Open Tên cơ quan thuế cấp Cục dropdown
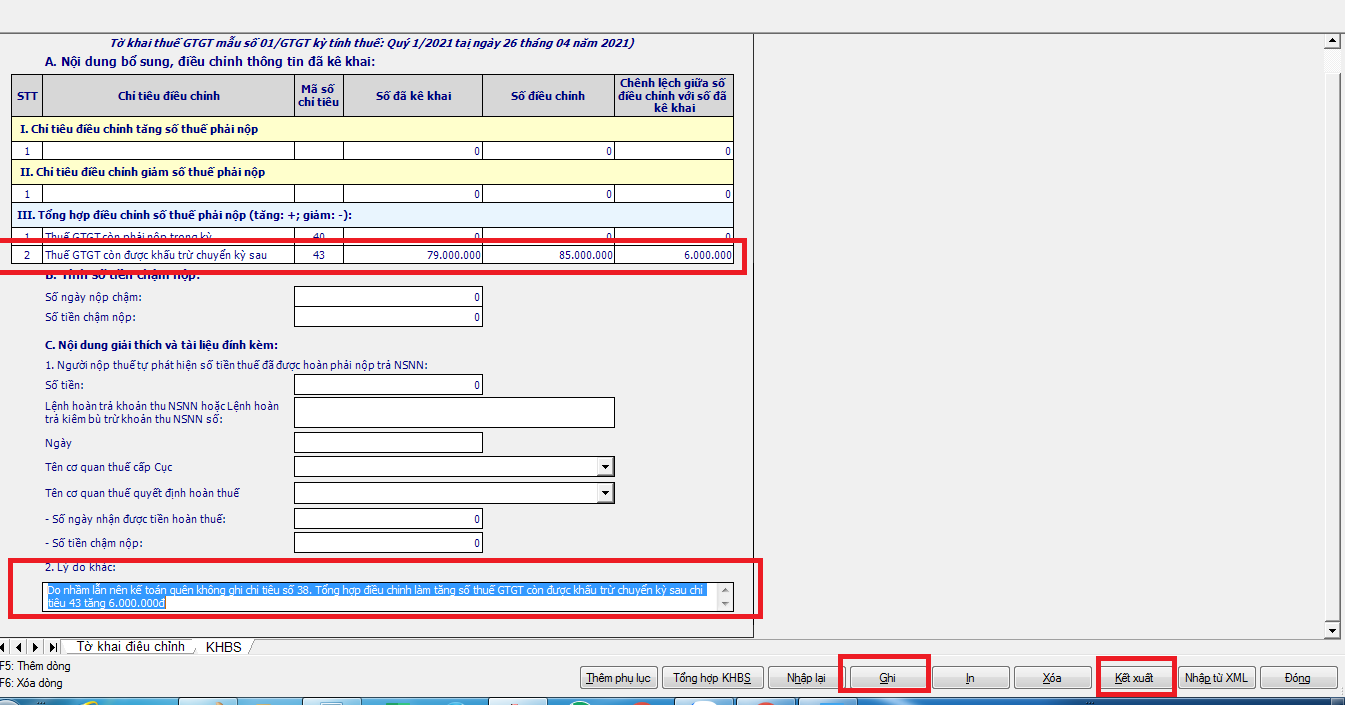The width and height of the screenshot is (1345, 705). tap(605, 467)
